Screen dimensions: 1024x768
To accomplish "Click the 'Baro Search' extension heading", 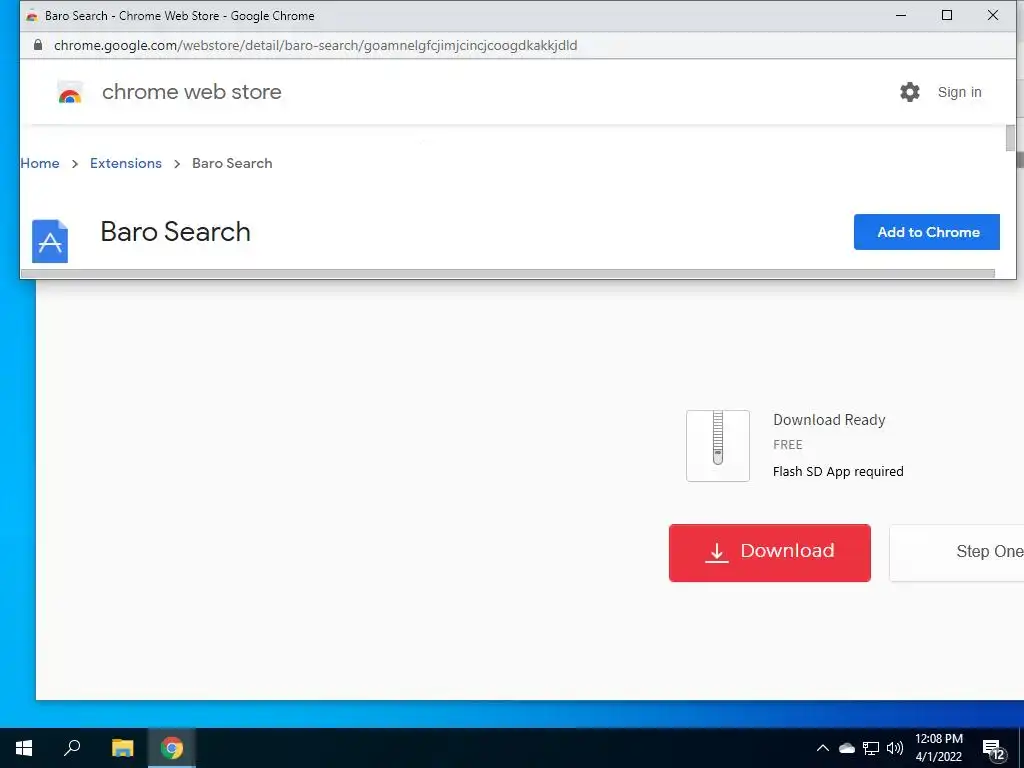I will point(175,232).
